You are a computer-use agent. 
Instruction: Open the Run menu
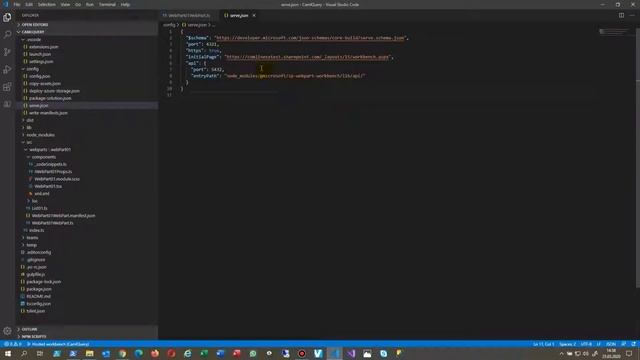click(x=90, y=4)
